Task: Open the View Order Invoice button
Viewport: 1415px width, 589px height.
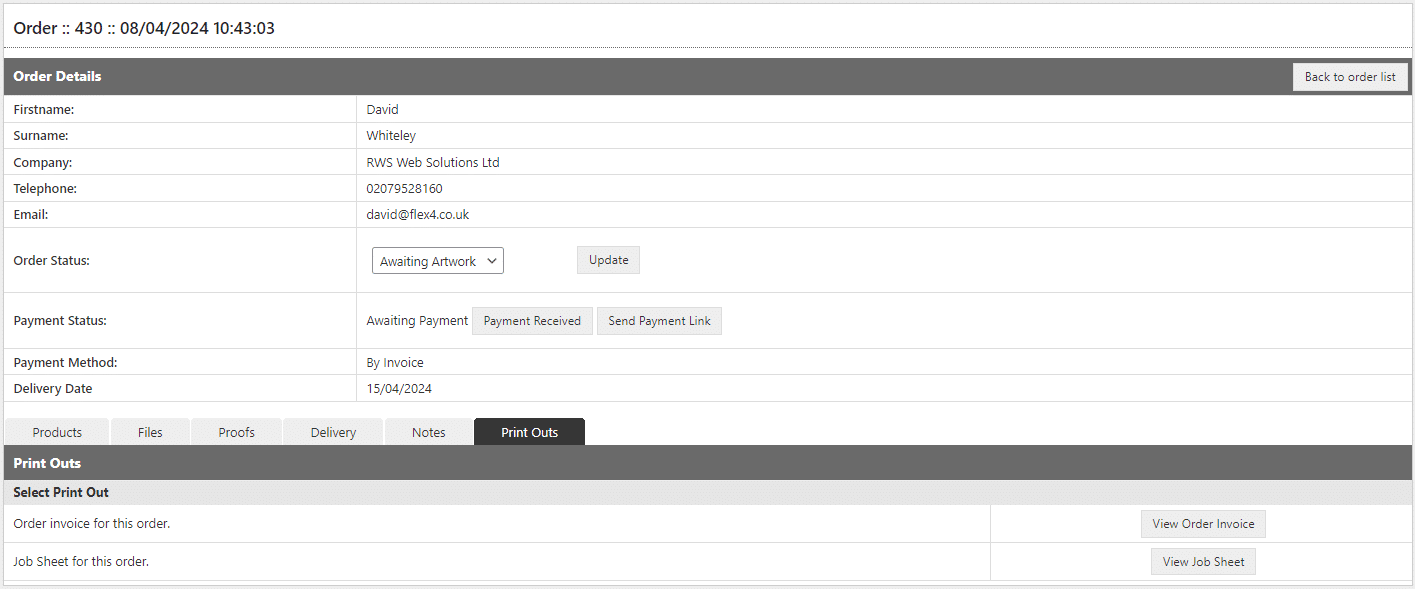Action: [1203, 523]
